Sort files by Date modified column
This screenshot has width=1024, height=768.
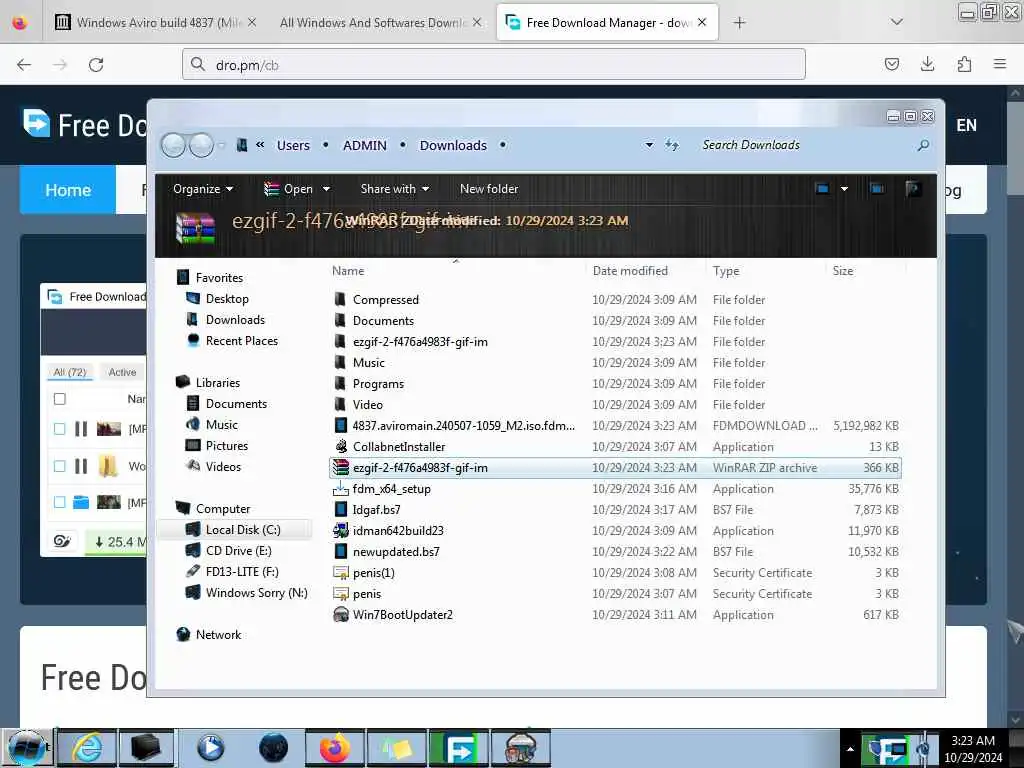630,270
